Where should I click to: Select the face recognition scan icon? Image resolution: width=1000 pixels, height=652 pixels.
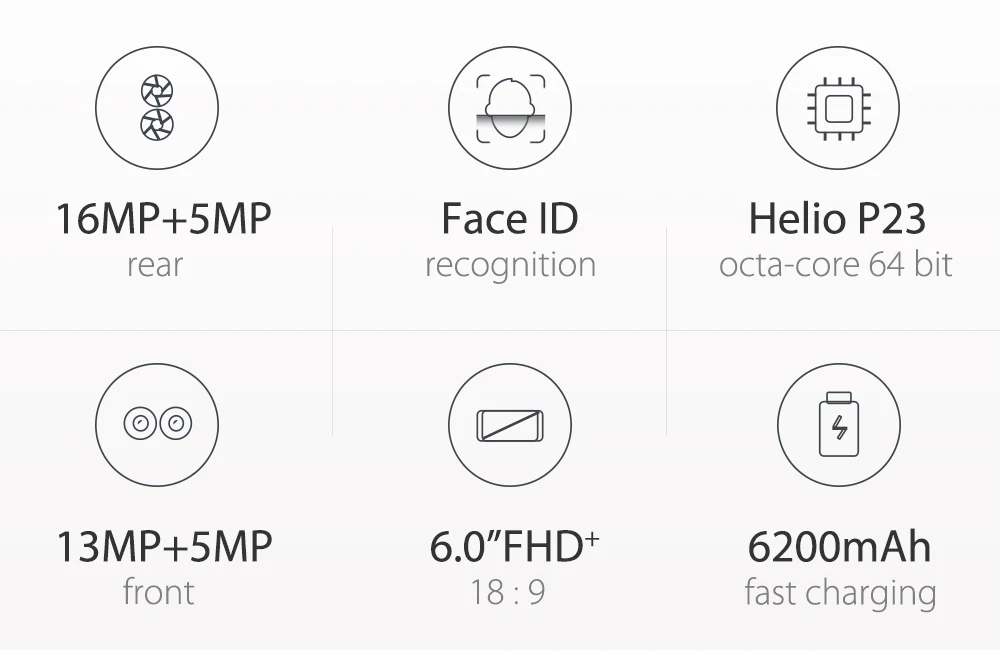tap(510, 108)
